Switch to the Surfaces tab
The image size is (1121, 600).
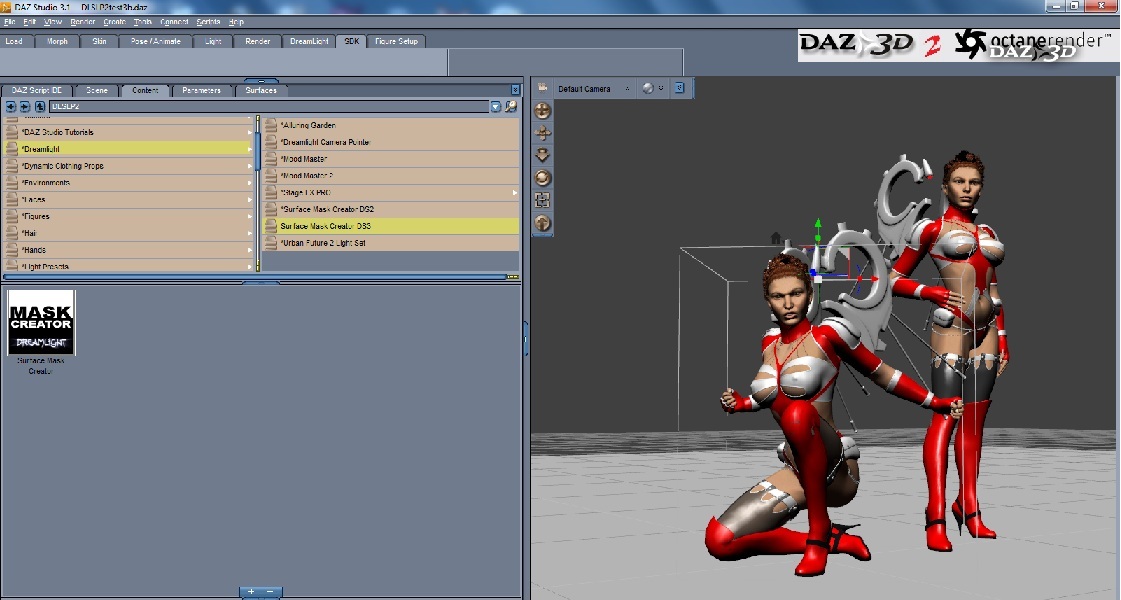click(261, 90)
